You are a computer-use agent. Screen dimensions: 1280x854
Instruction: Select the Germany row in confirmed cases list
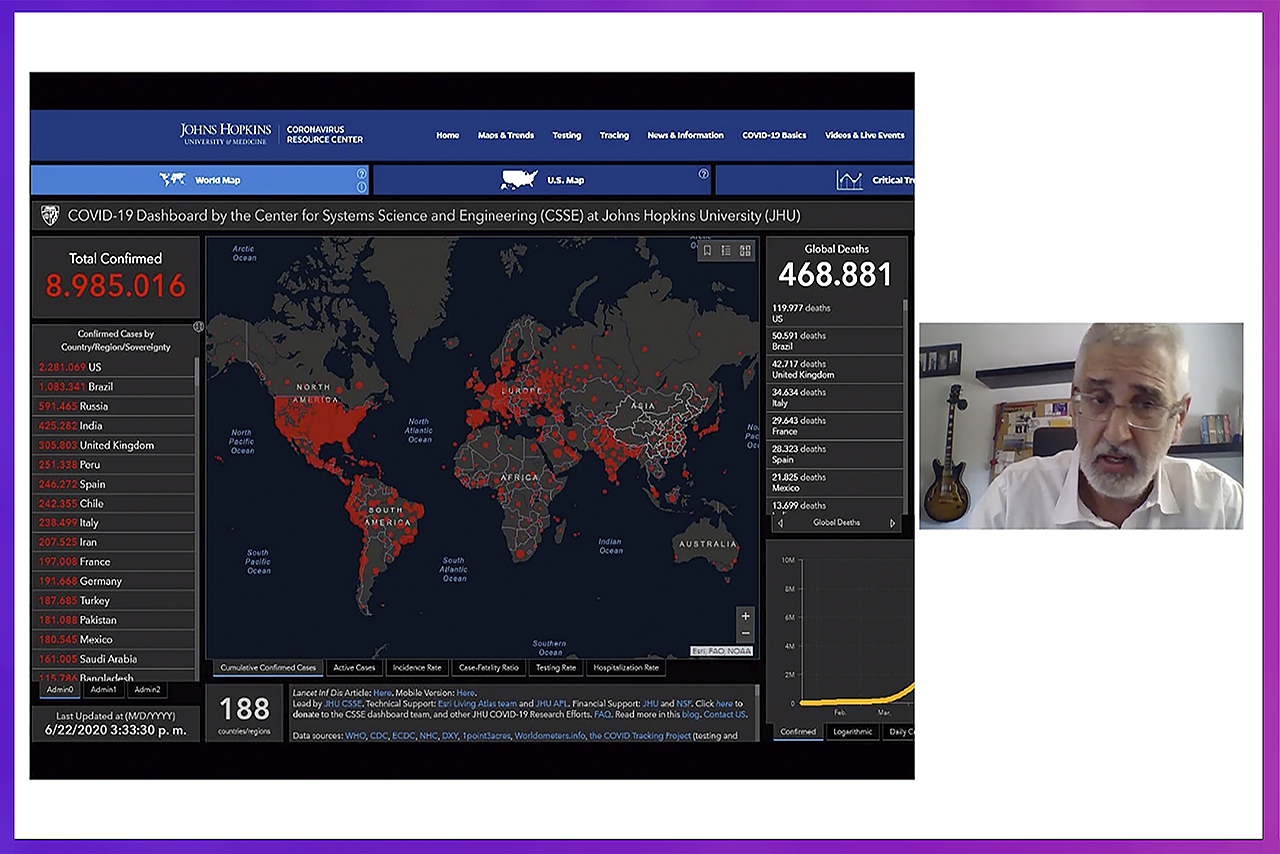point(115,581)
